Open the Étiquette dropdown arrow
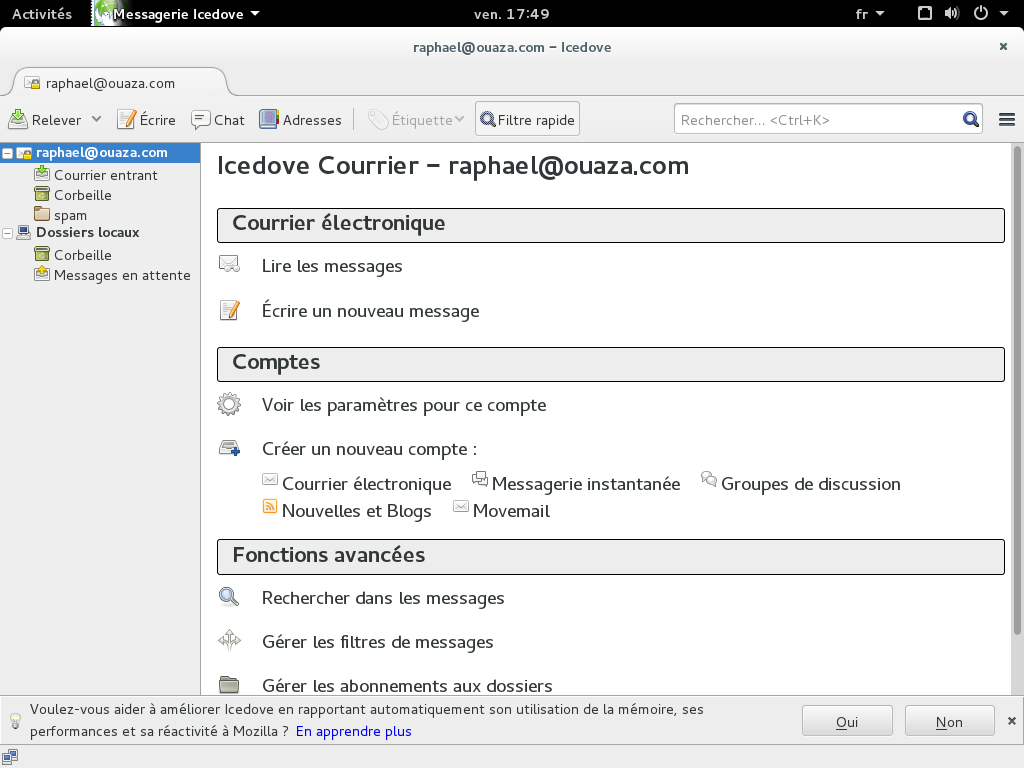This screenshot has height=768, width=1024. pyautogui.click(x=460, y=120)
